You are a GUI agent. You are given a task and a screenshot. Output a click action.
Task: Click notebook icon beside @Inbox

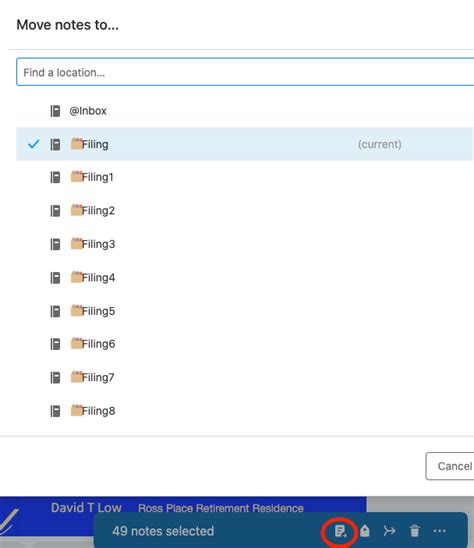(x=55, y=111)
